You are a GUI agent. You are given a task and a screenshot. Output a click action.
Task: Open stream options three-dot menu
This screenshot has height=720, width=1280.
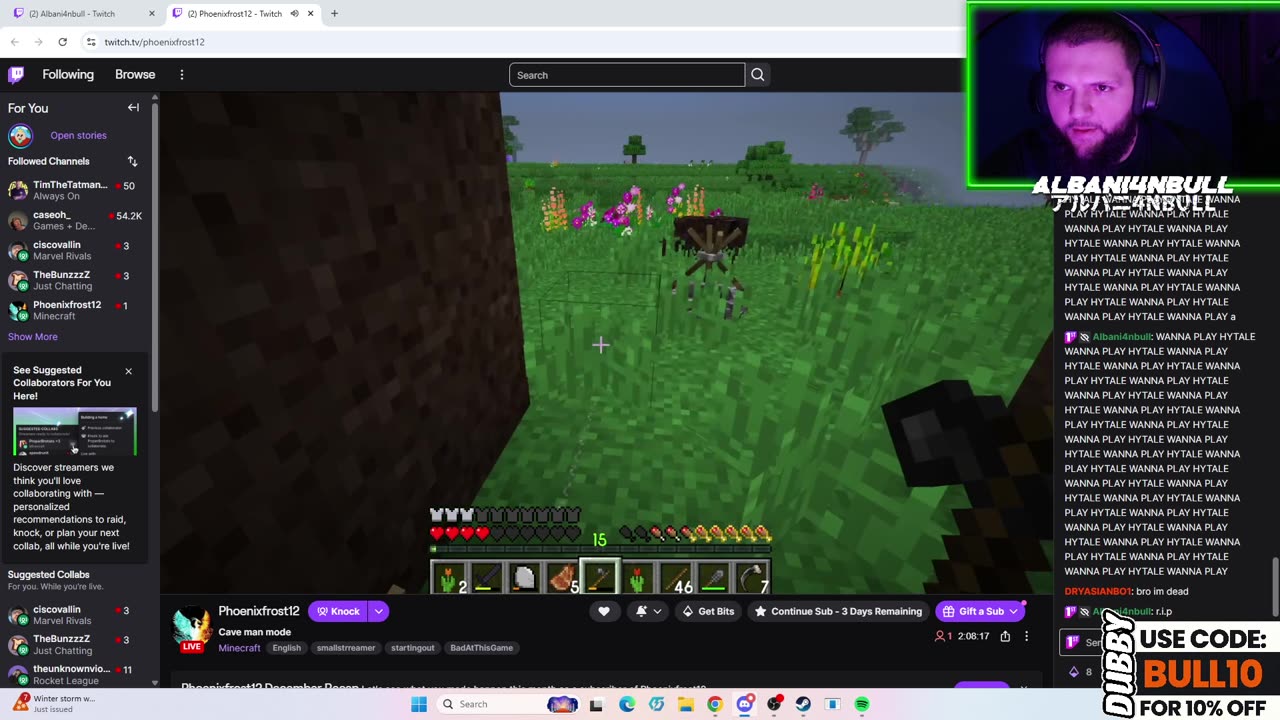1026,636
